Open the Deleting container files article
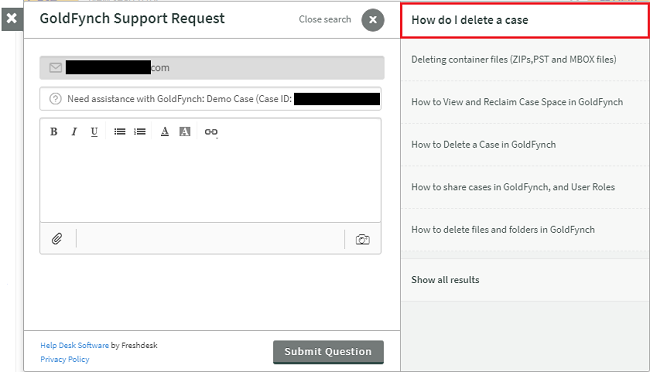 coord(525,60)
